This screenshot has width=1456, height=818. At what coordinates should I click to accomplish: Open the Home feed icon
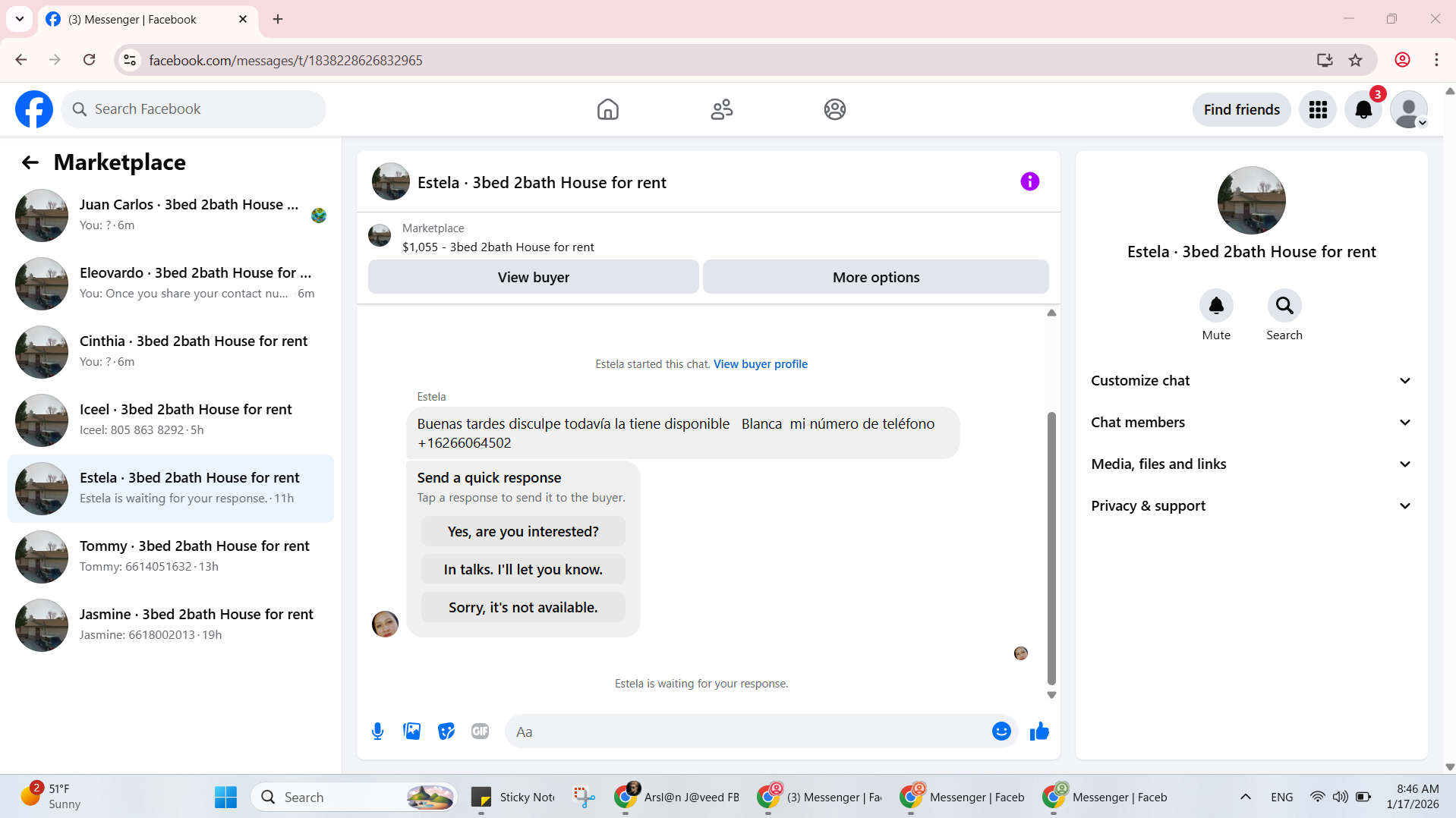(608, 109)
